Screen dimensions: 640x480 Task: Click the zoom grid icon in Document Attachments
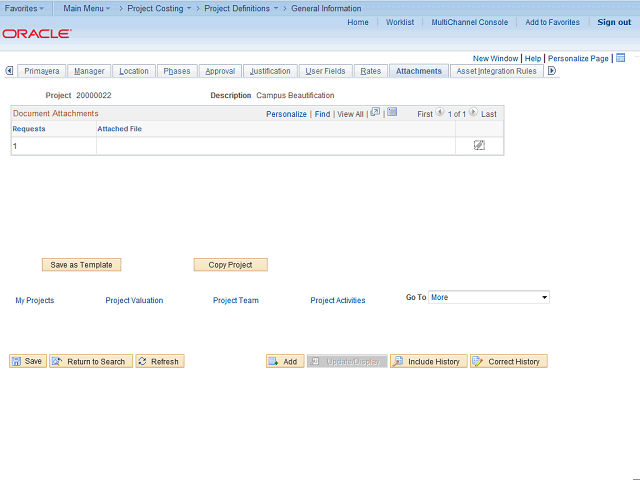click(x=375, y=112)
